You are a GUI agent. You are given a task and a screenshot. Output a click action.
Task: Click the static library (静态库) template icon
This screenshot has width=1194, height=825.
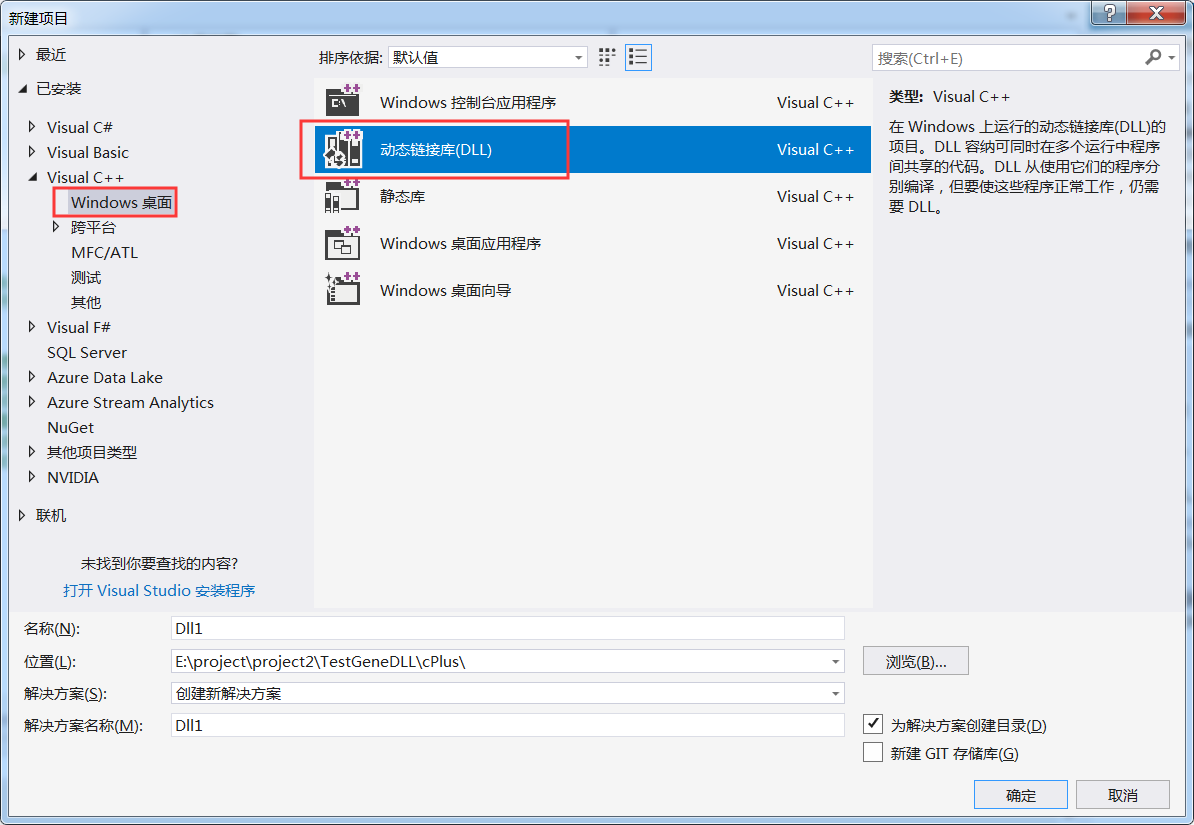click(343, 196)
